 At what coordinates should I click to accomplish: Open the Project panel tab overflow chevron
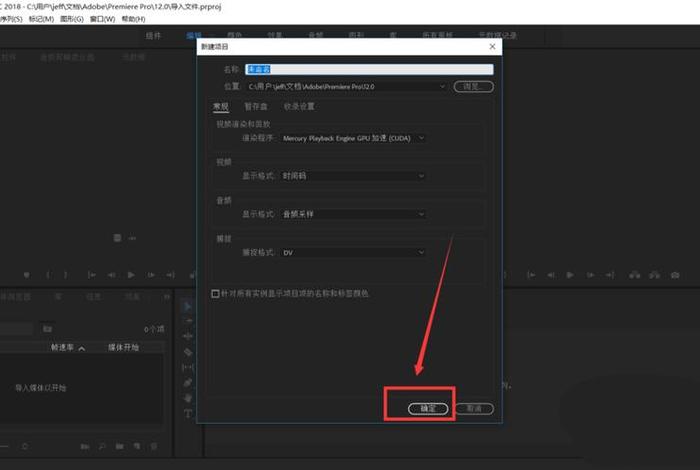tap(167, 296)
